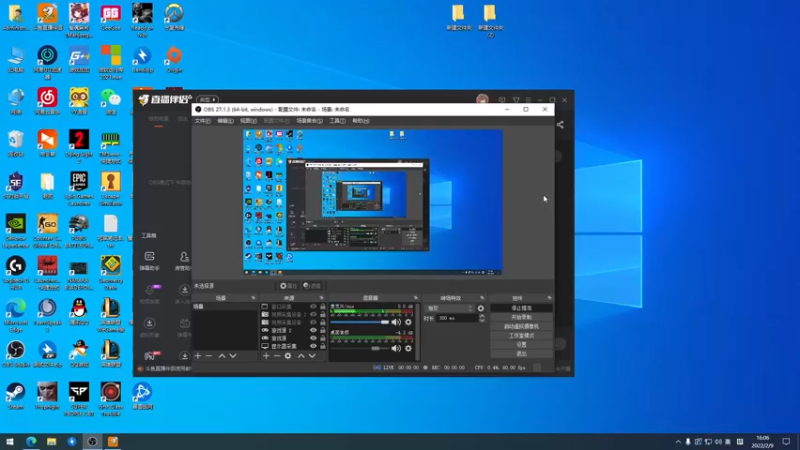Click 设置 settings button in Controls
800x450 pixels.
521,345
